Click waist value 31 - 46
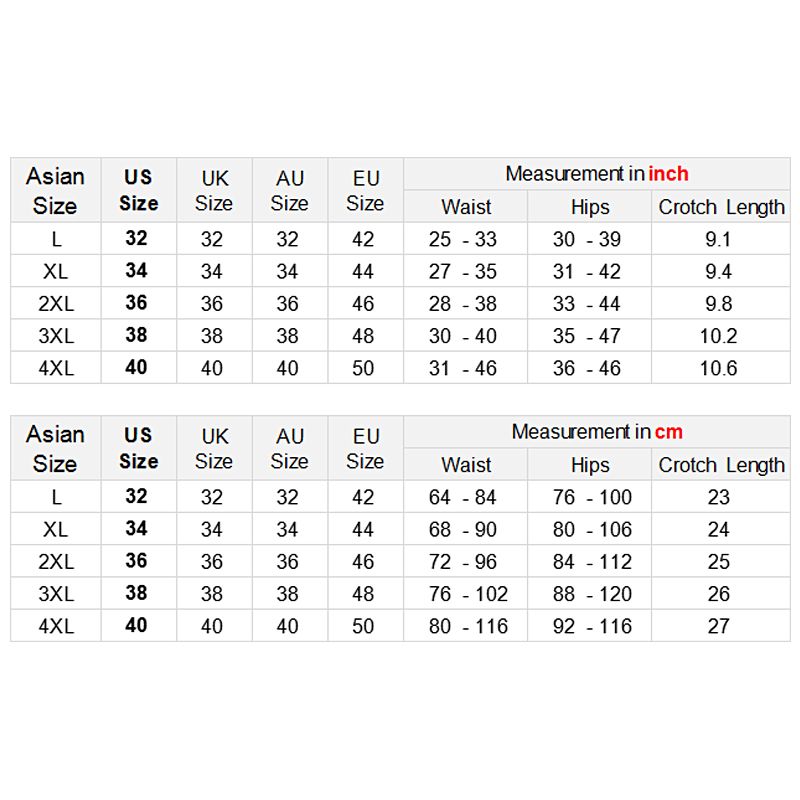This screenshot has width=800, height=800. pos(462,368)
